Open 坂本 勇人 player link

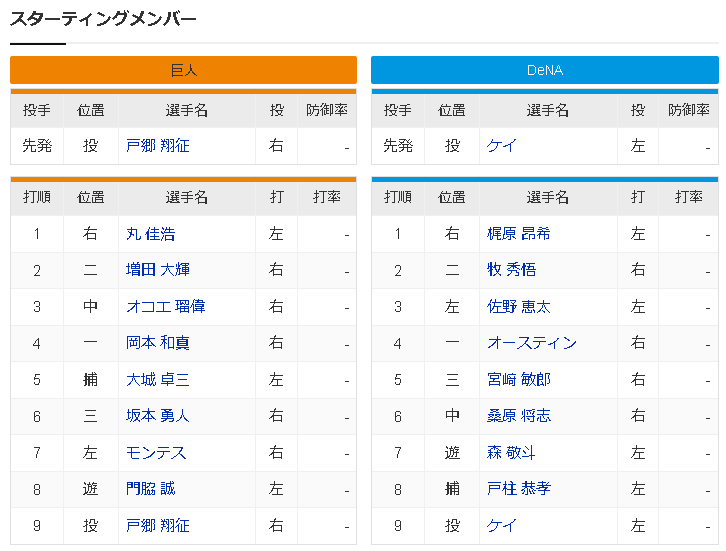[x=157, y=416]
